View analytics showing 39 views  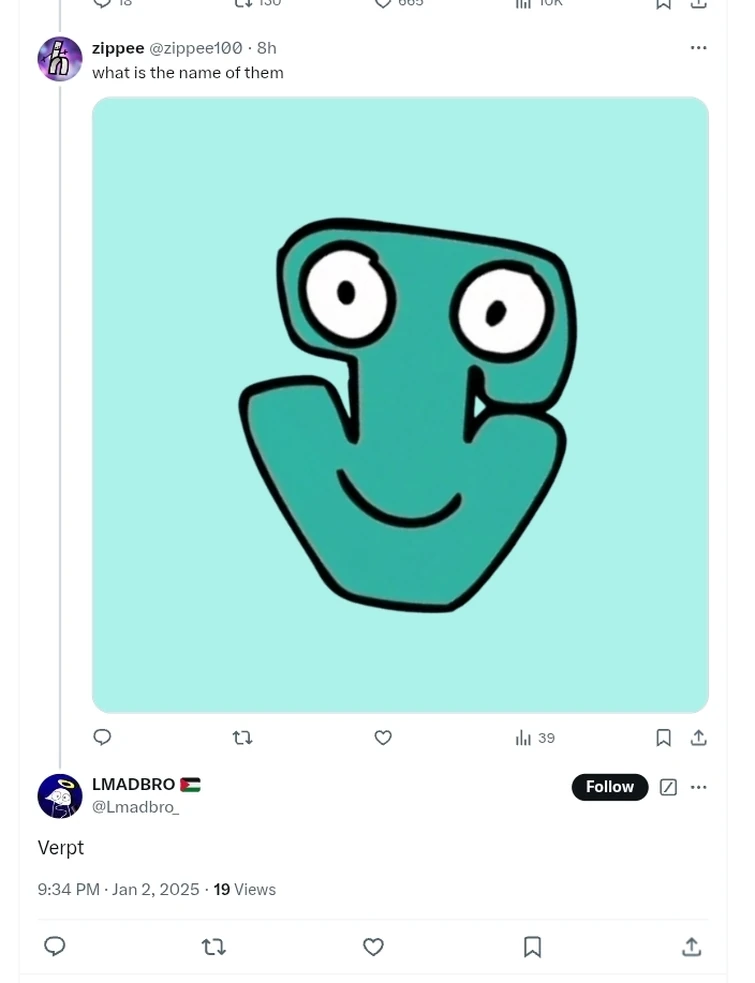point(535,738)
